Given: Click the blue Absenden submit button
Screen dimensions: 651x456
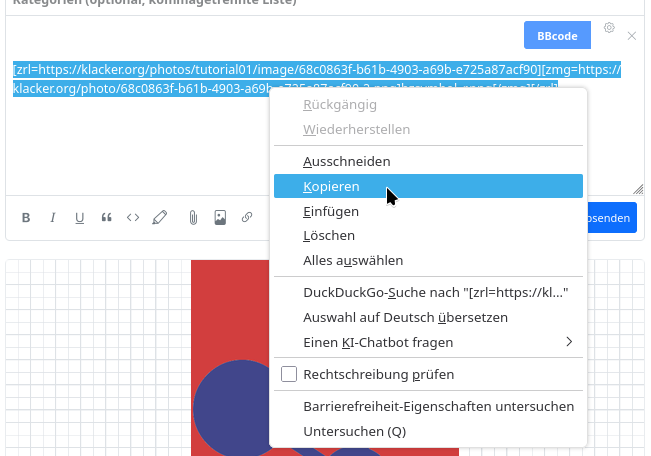Looking at the screenshot, I should pyautogui.click(x=612, y=218).
